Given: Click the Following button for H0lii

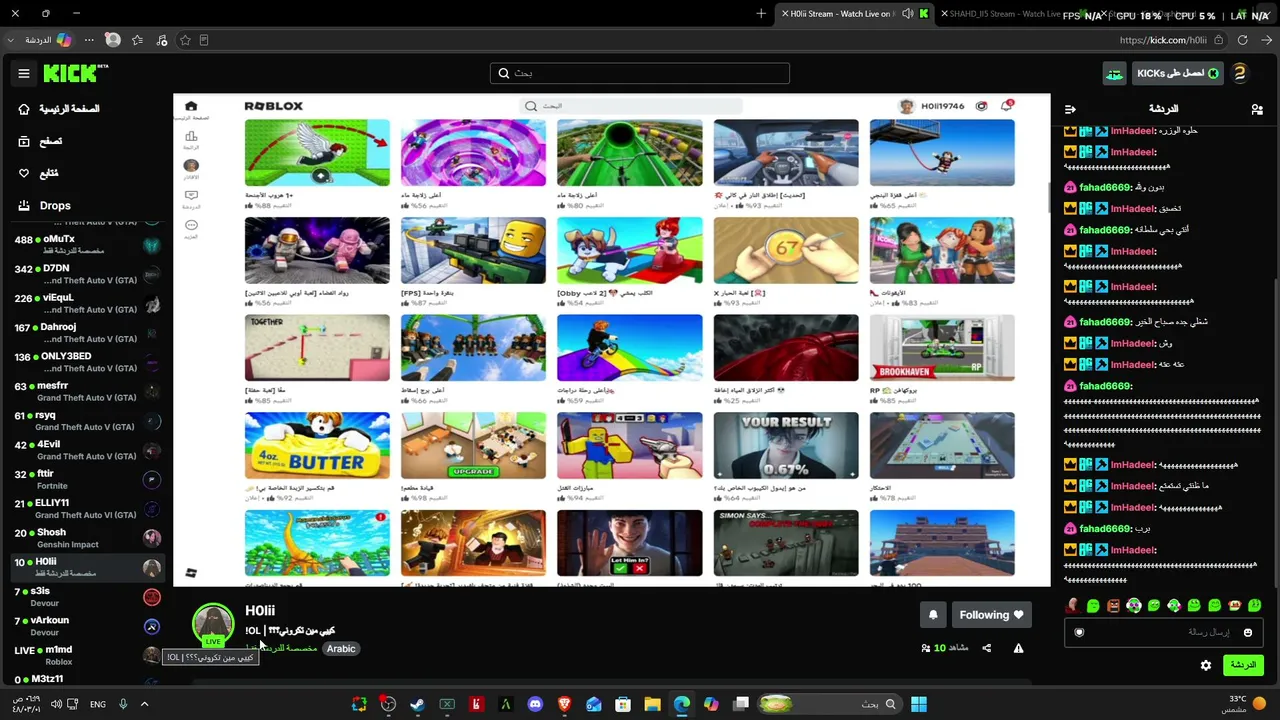Looking at the screenshot, I should tap(990, 615).
